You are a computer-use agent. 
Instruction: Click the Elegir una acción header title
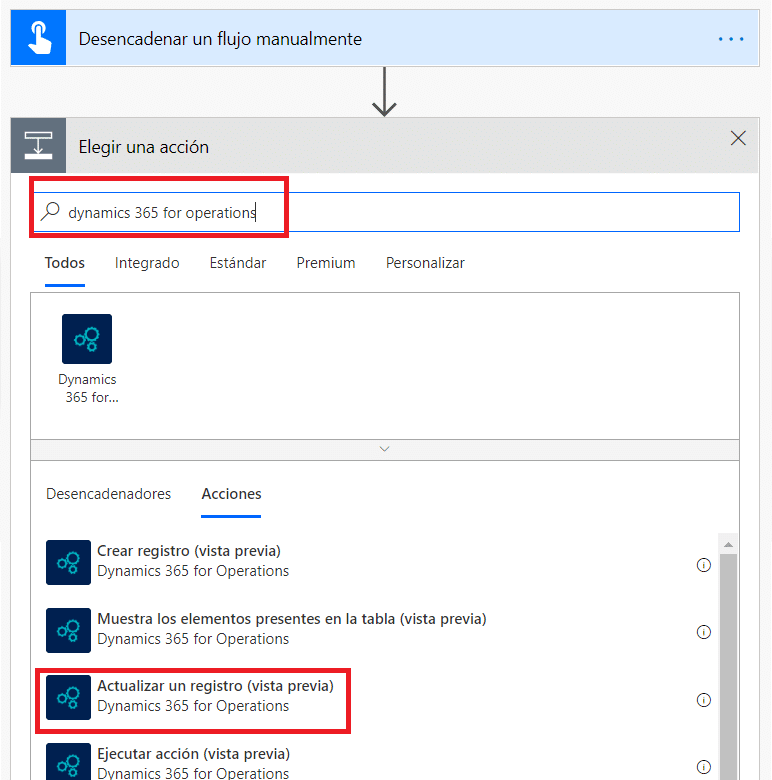click(144, 147)
